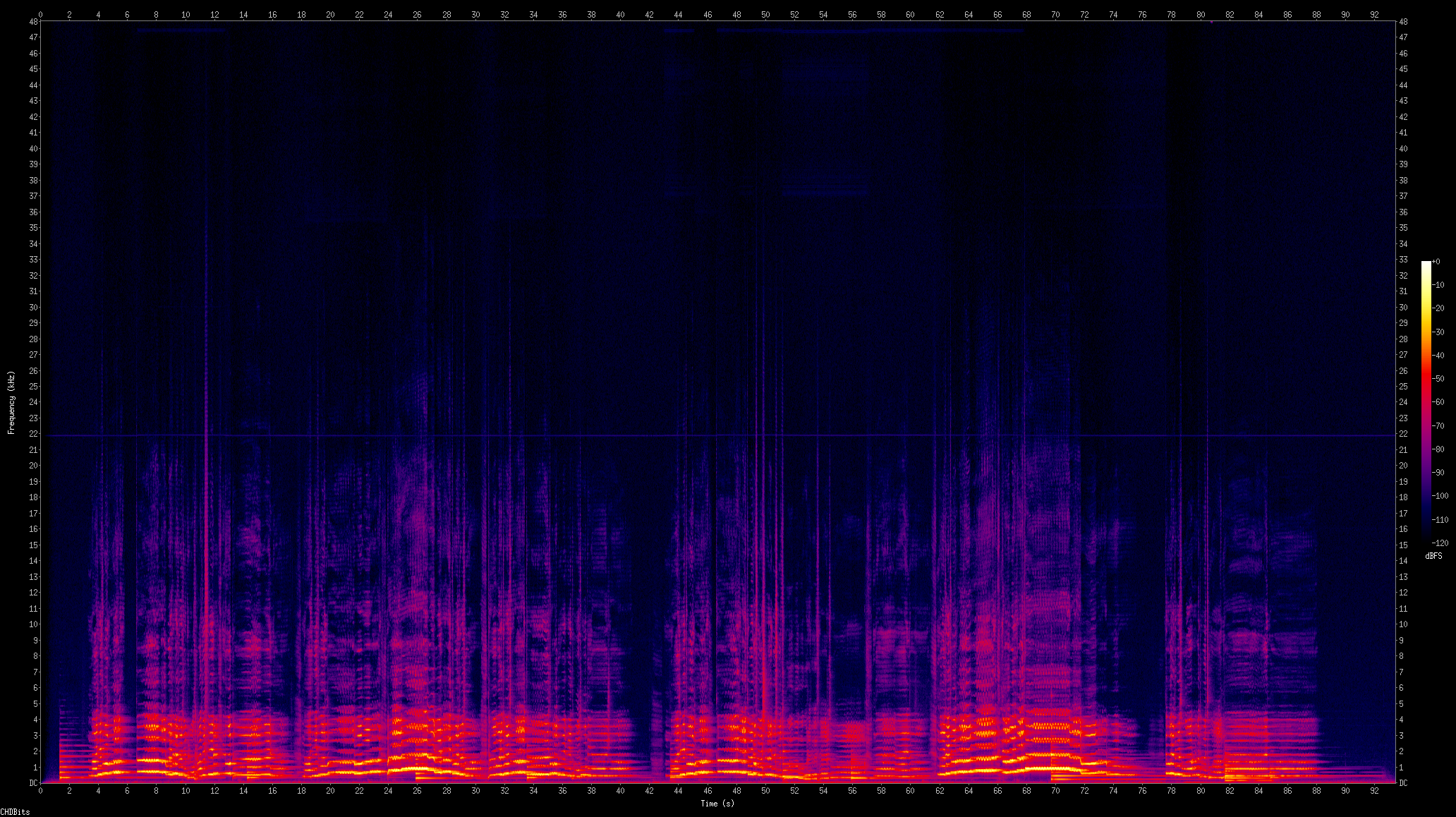This screenshot has width=1456, height=817.
Task: Click the DC label on the left axis
Action: (33, 782)
